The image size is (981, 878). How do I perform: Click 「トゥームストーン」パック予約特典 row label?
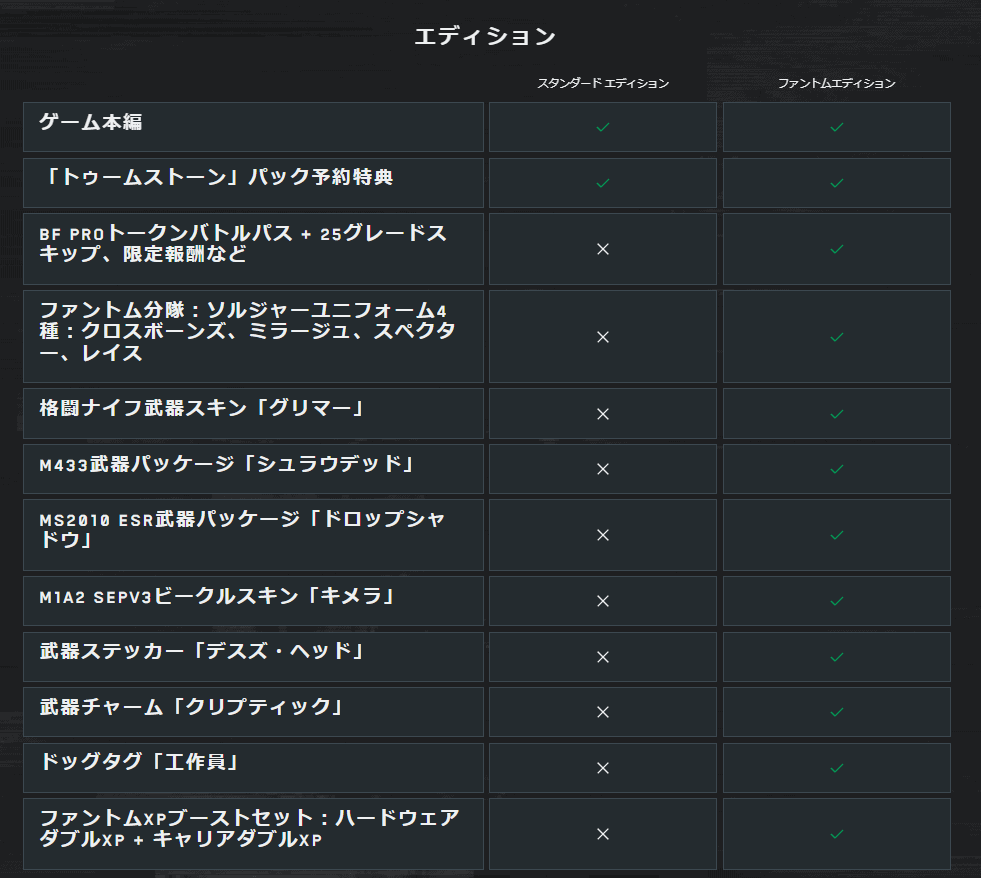(x=216, y=177)
